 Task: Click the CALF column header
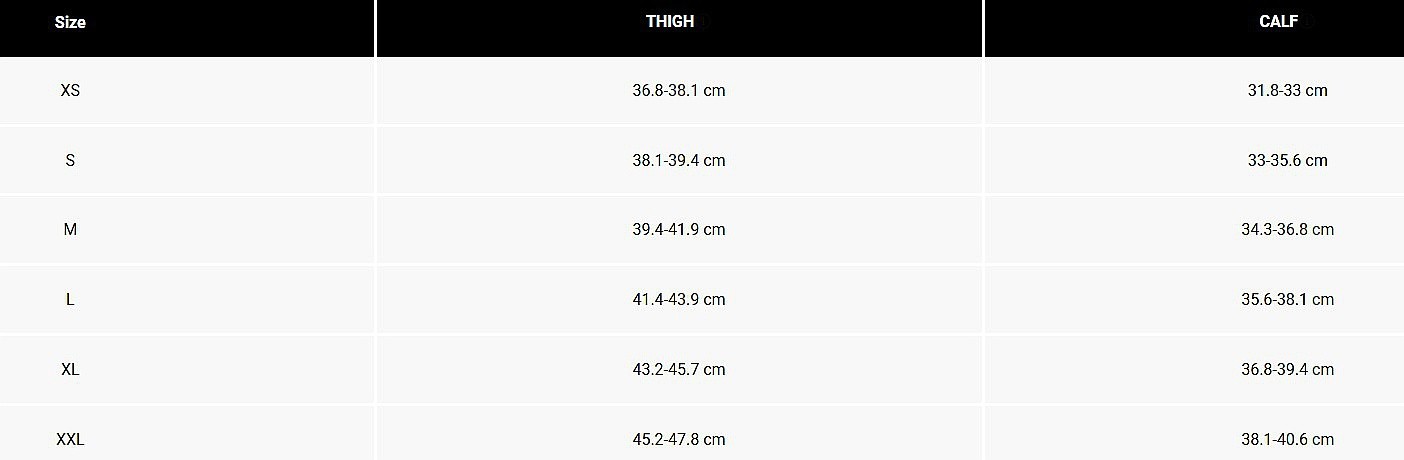[x=1279, y=21]
